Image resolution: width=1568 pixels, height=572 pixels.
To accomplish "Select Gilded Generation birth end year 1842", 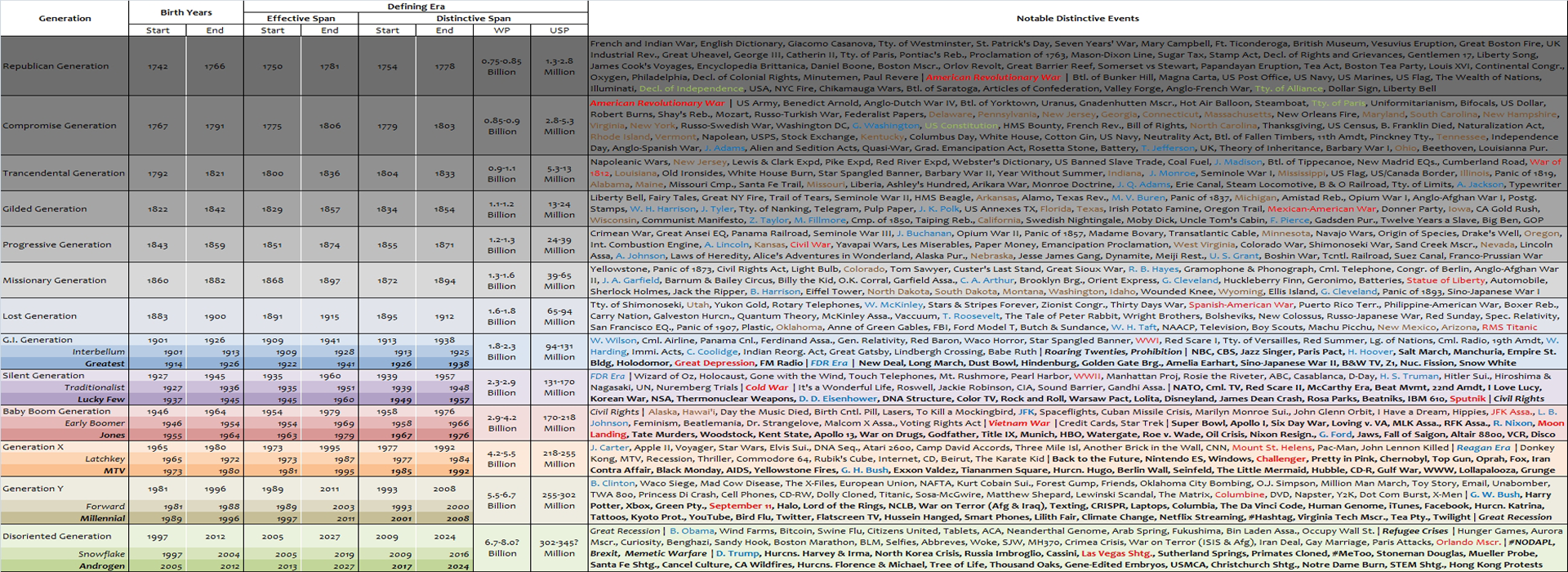I will tap(215, 209).
